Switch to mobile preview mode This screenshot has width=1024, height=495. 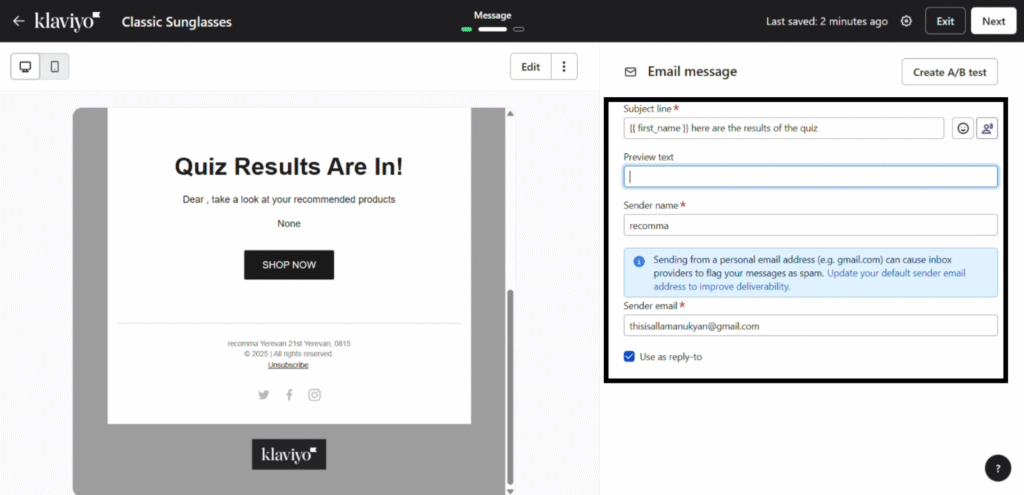tap(55, 67)
